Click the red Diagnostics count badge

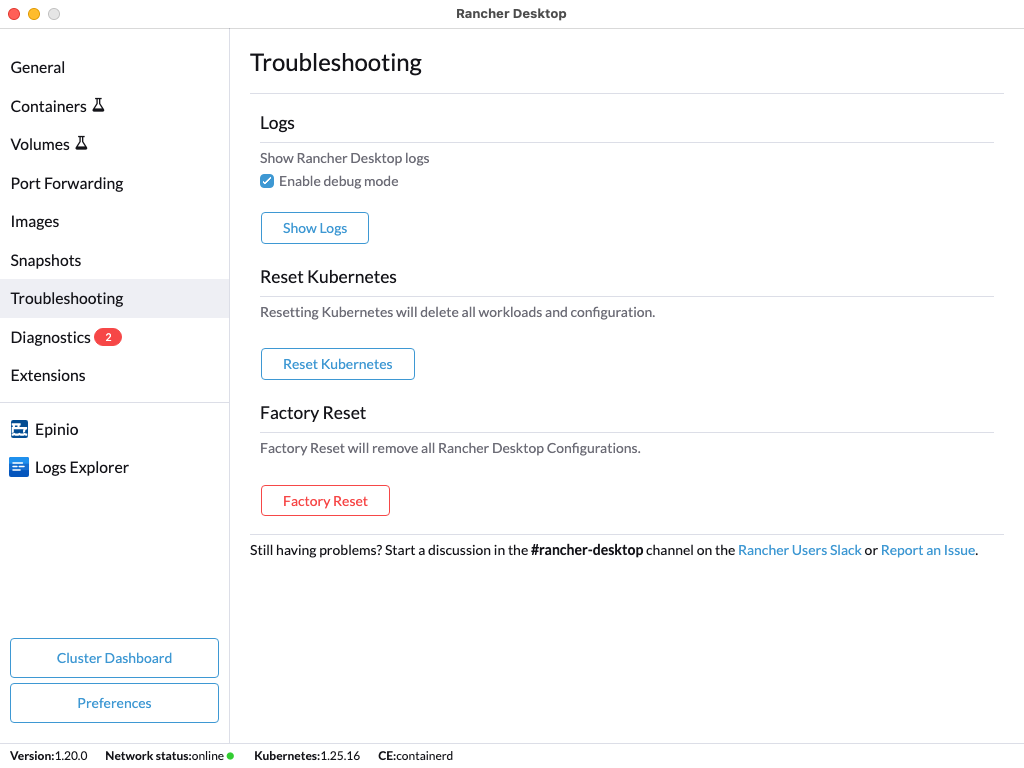pos(108,337)
